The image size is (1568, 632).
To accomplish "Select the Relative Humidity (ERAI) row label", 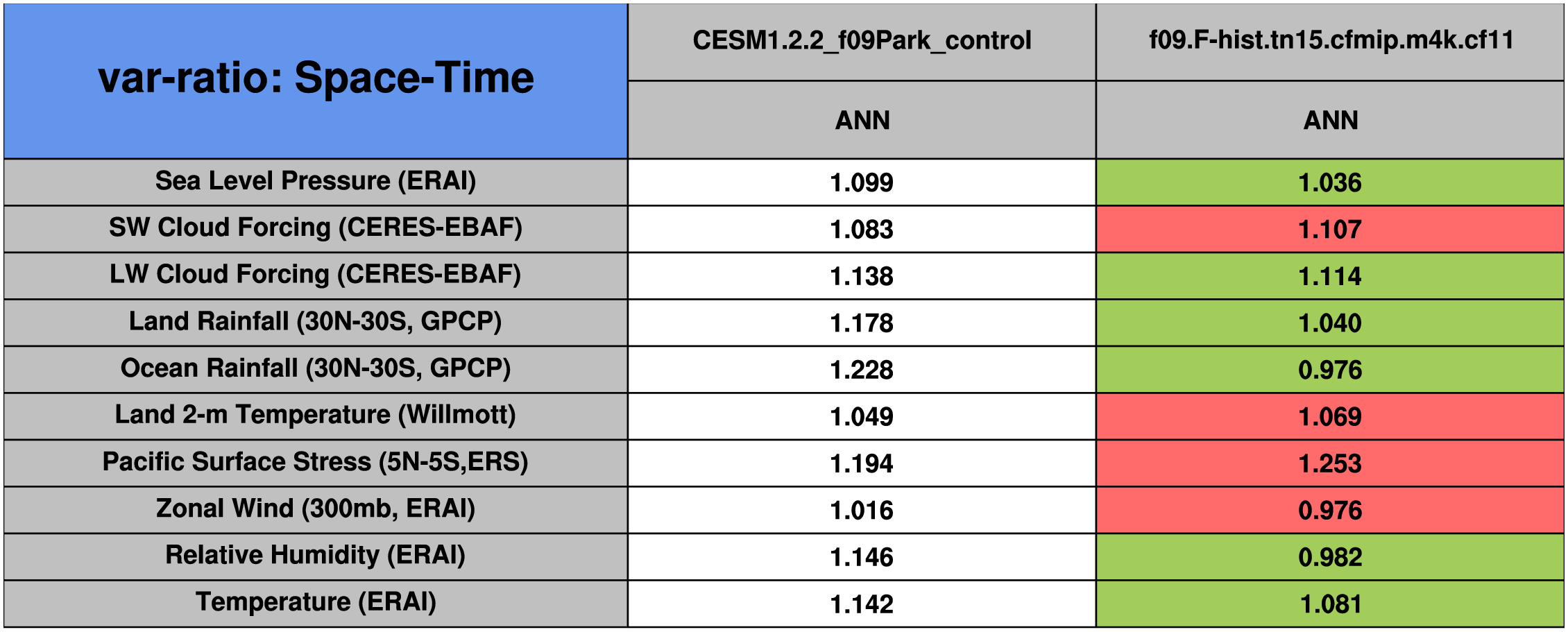I will click(x=316, y=556).
